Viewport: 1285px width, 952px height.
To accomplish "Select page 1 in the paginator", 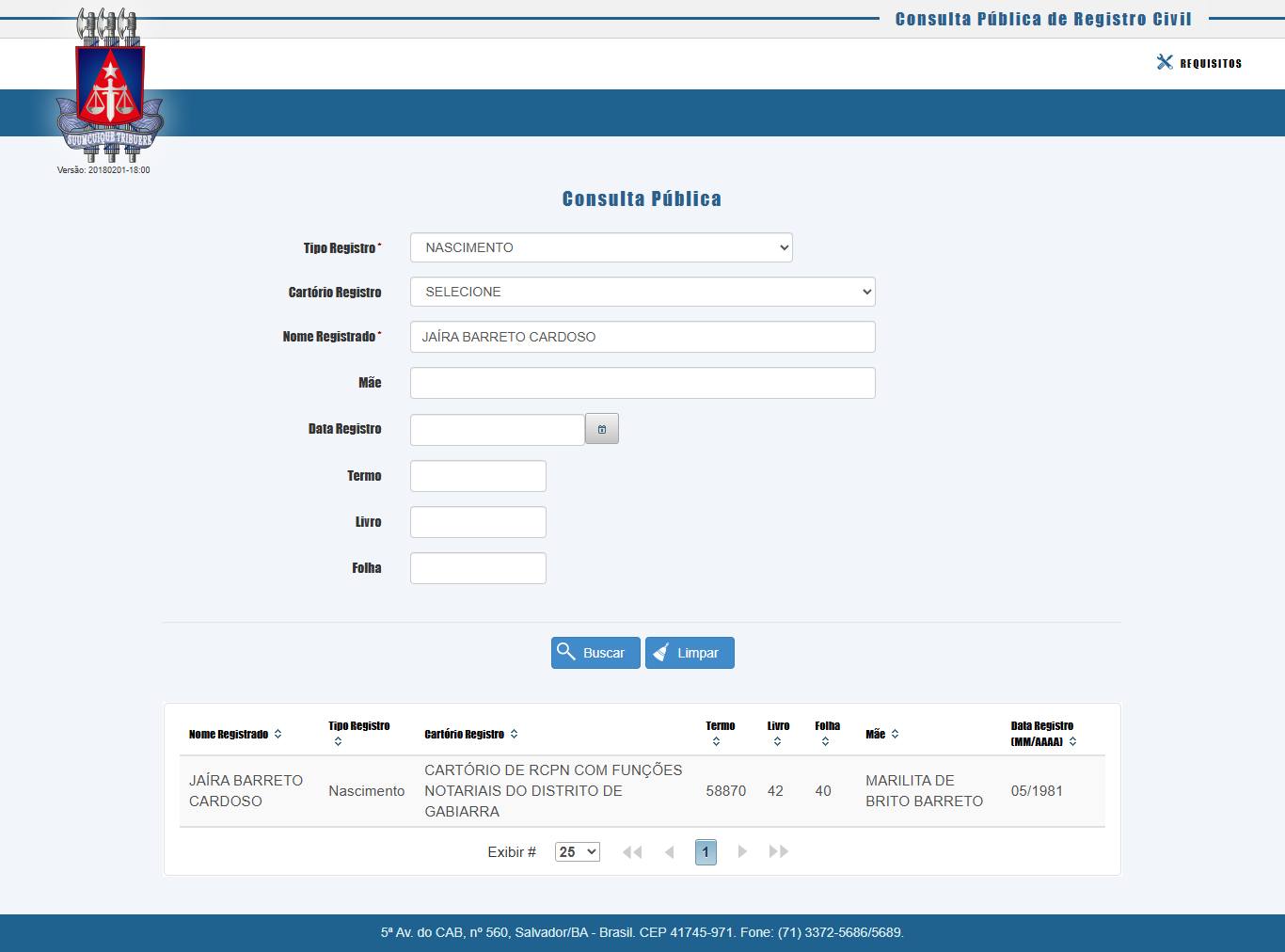I will 706,852.
